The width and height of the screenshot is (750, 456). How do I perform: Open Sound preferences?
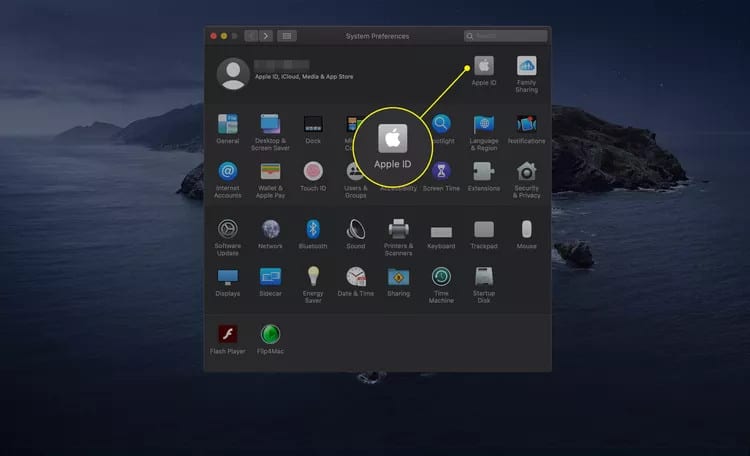[x=355, y=229]
